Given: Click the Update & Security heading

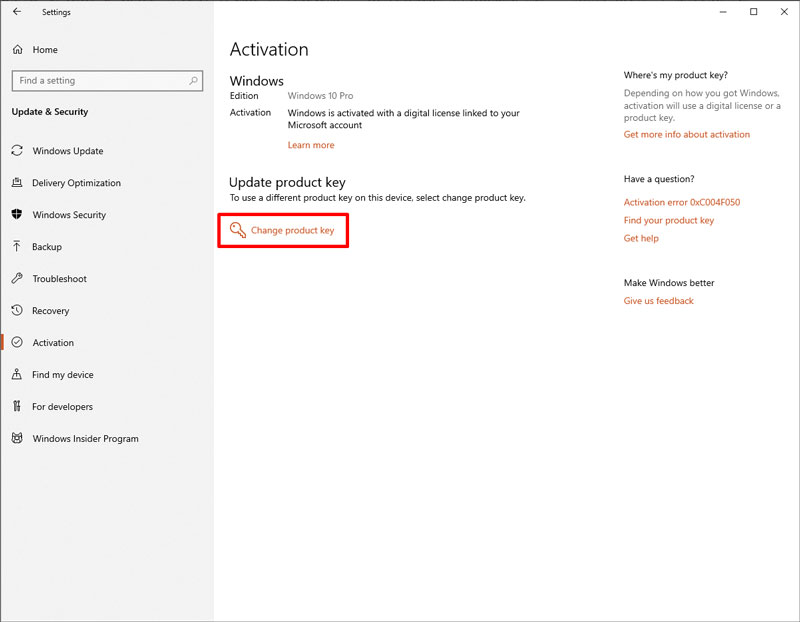Looking at the screenshot, I should click(x=49, y=112).
